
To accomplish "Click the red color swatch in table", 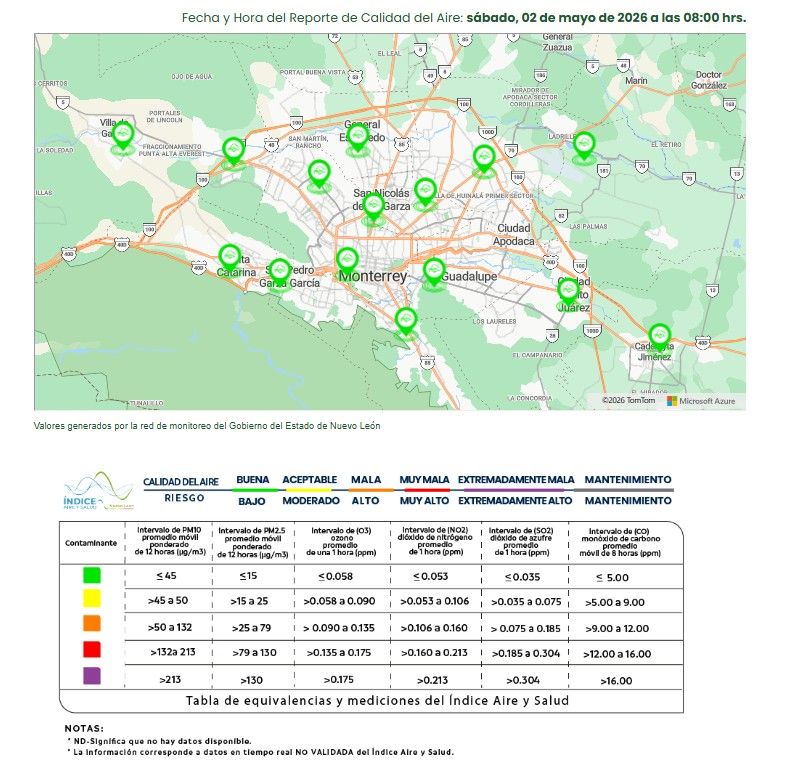I will (x=92, y=649).
